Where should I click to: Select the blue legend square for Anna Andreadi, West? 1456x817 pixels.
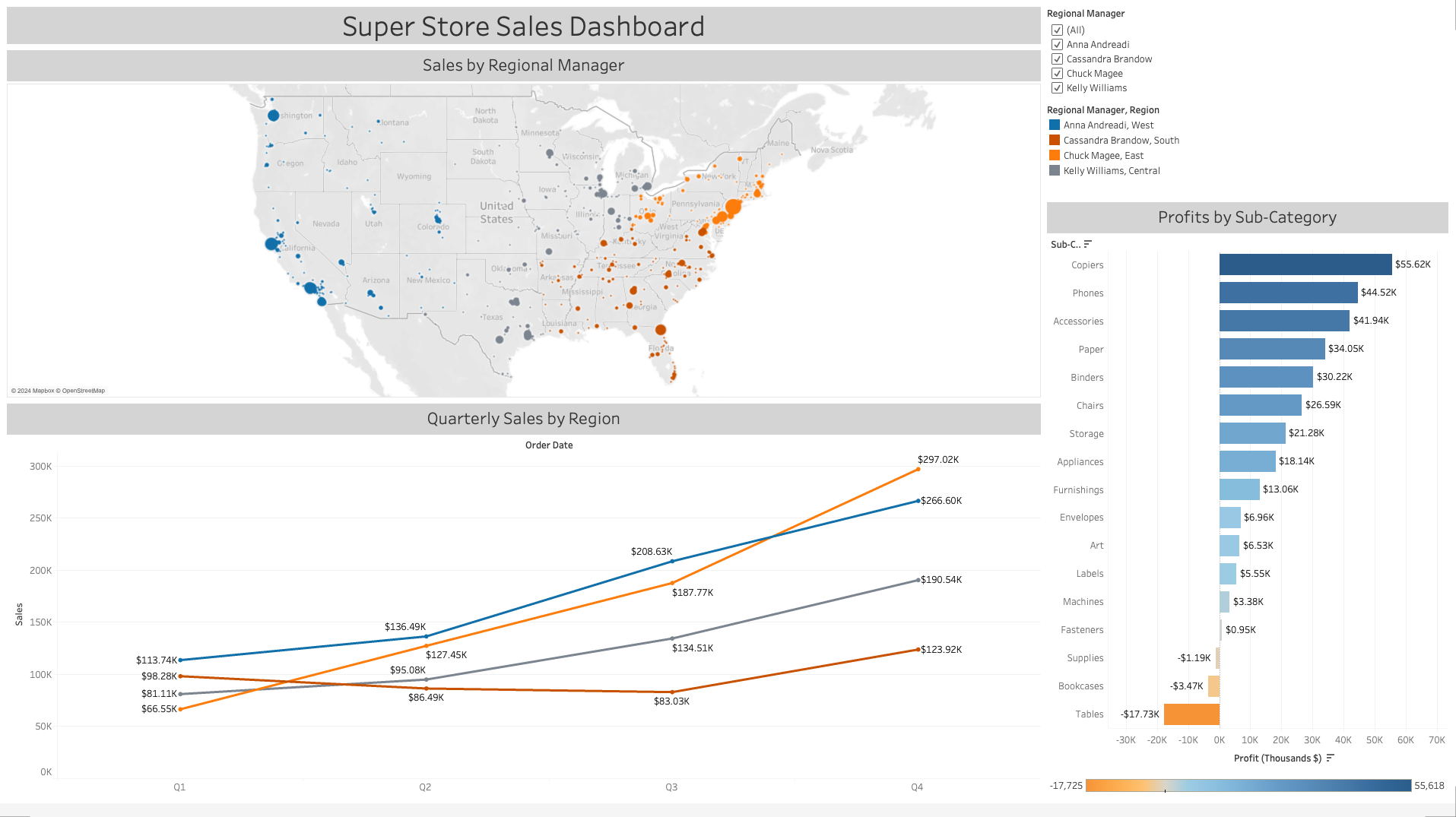pyautogui.click(x=1055, y=125)
